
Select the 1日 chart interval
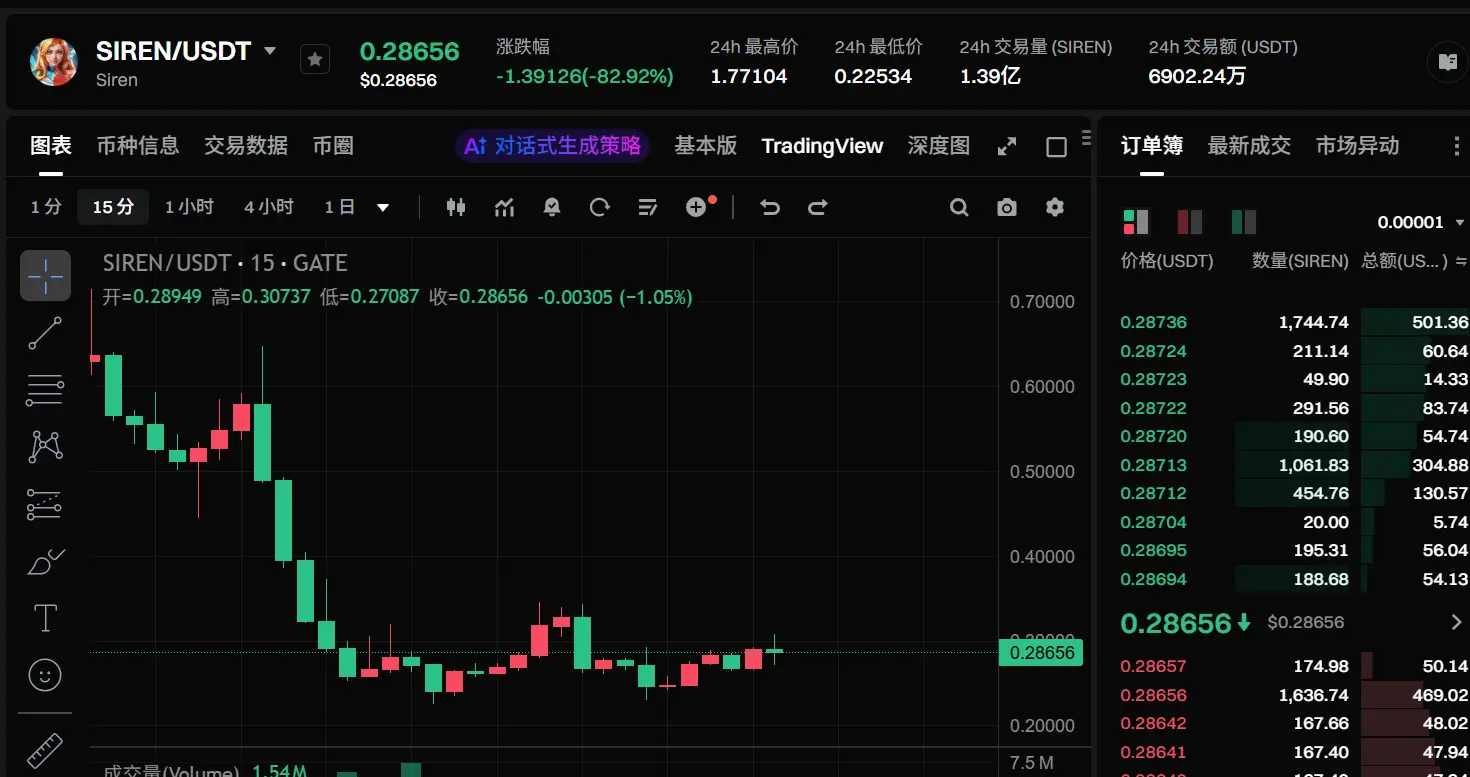click(340, 207)
